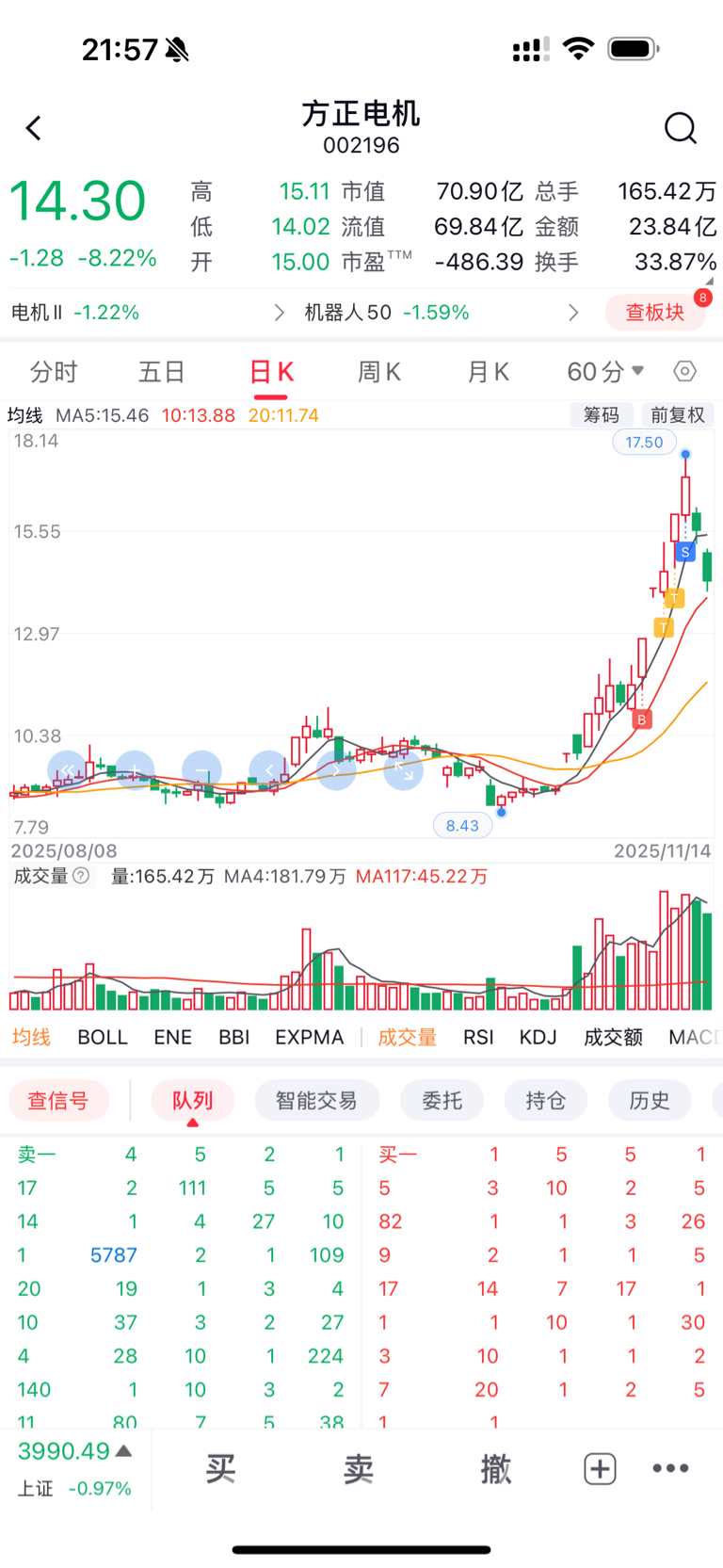The height and width of the screenshot is (1568, 723).
Task: Shift chart right with right-arrow circle
Action: click(336, 770)
